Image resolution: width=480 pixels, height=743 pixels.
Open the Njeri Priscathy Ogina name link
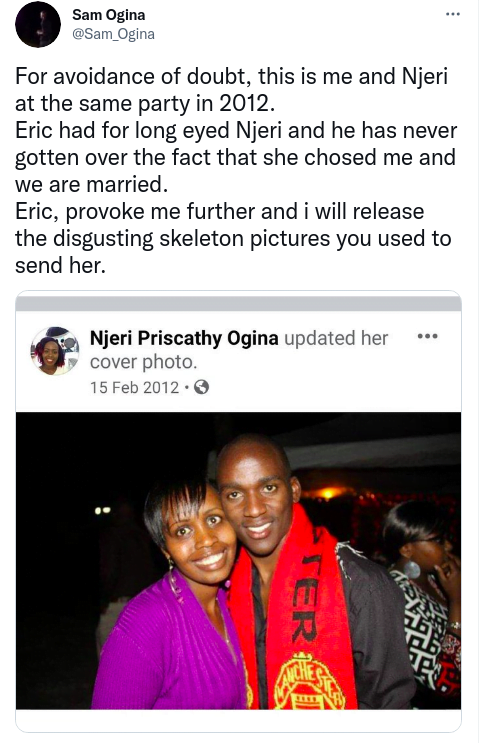[184, 338]
